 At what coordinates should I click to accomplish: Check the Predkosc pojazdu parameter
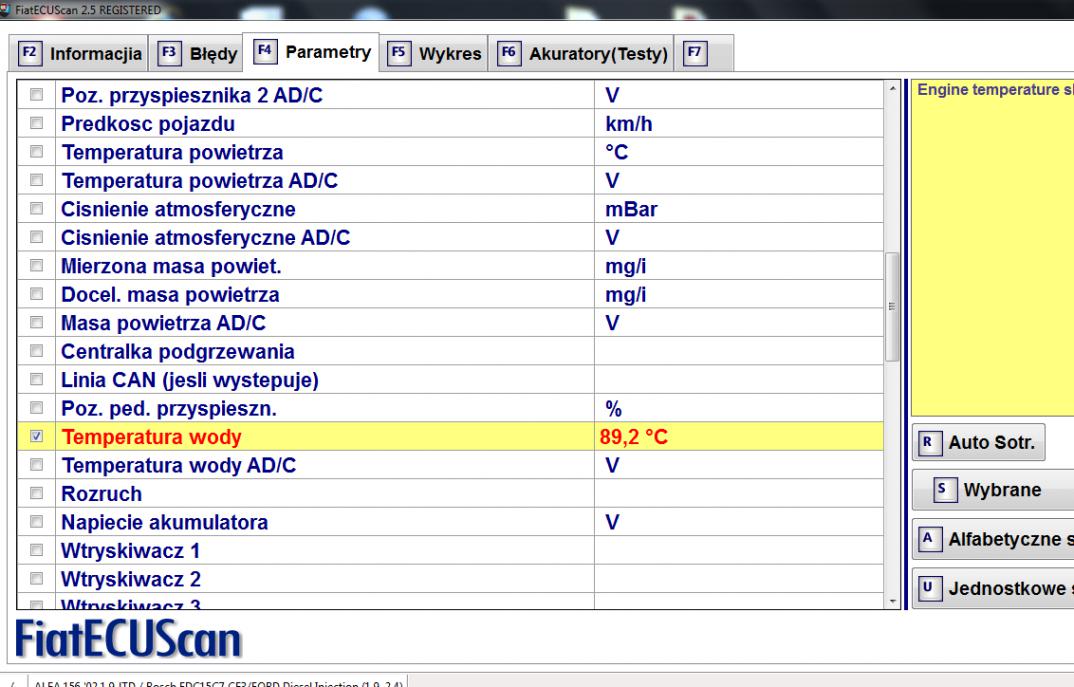[36, 123]
